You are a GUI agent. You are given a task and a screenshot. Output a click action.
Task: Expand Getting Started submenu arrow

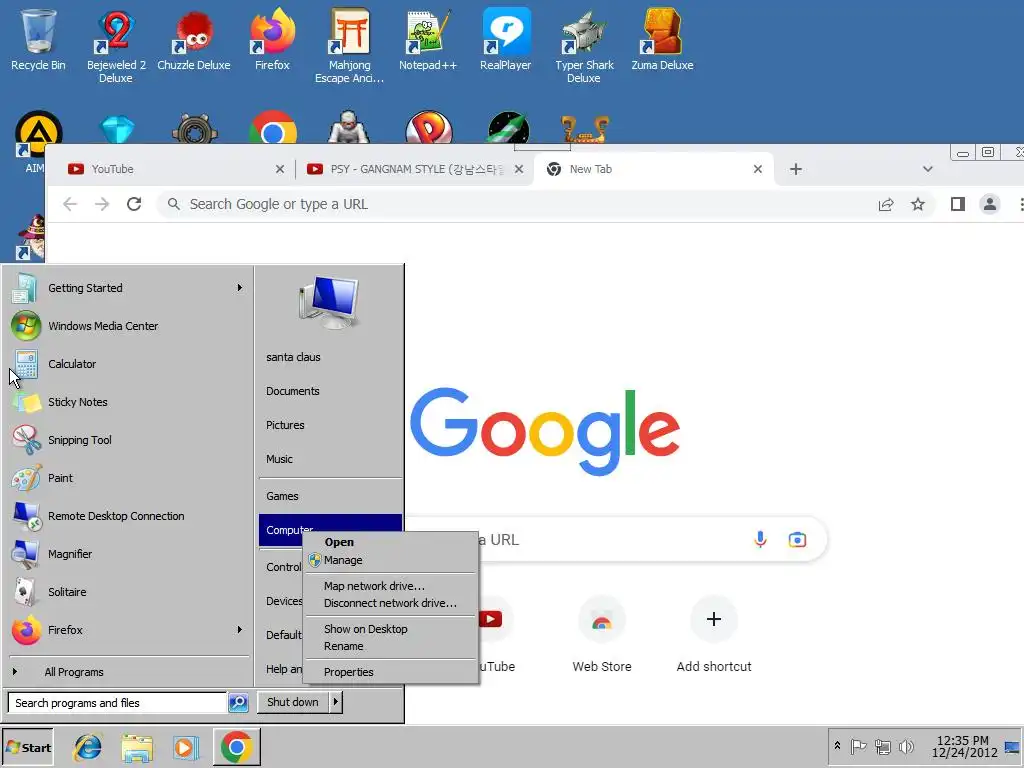240,288
